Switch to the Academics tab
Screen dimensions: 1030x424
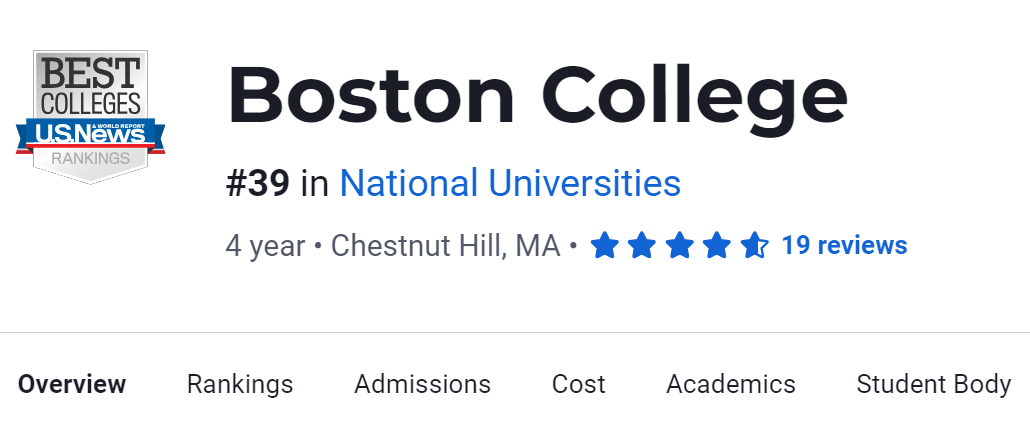coord(731,384)
